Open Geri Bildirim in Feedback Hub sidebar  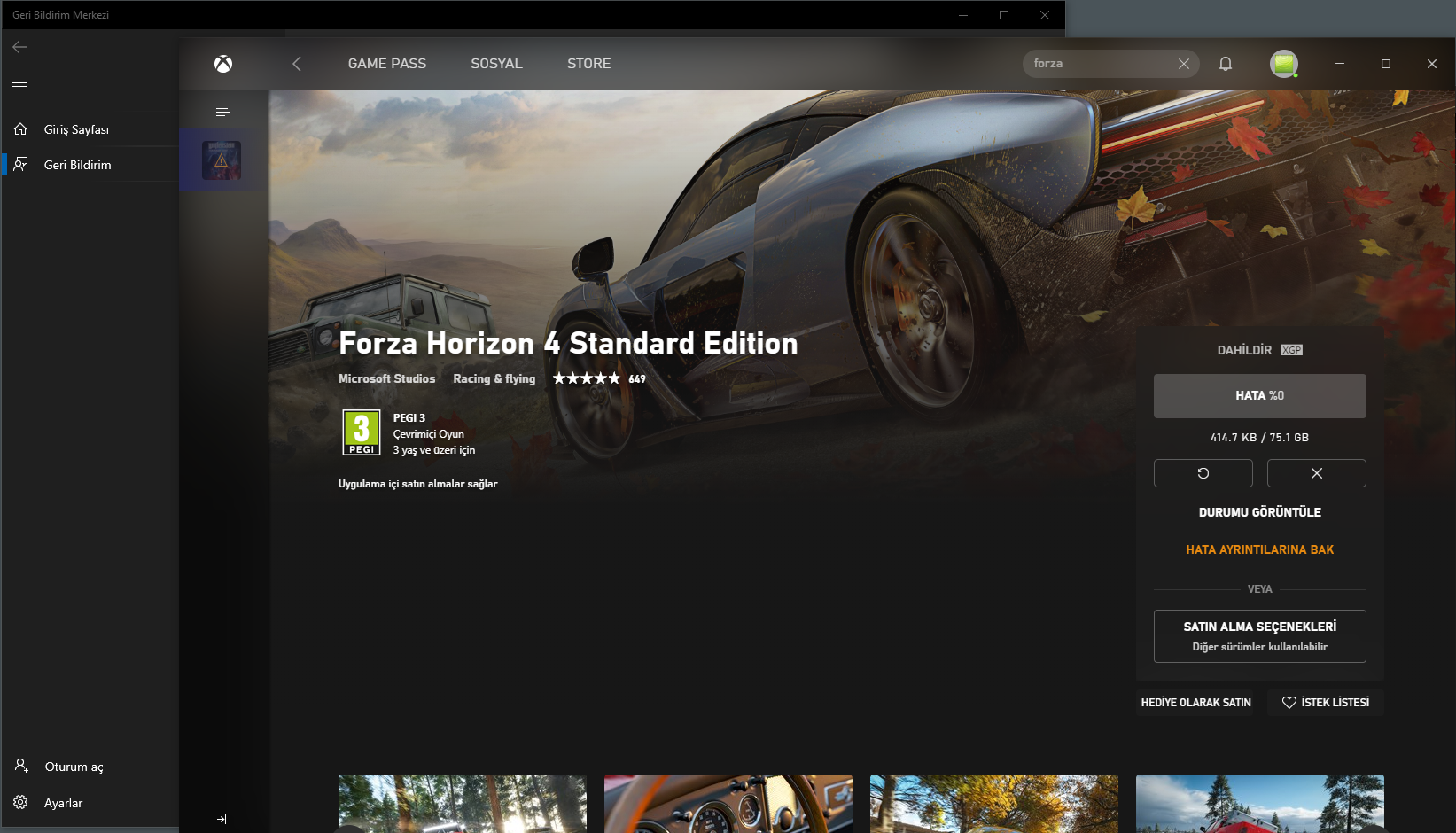90,165
